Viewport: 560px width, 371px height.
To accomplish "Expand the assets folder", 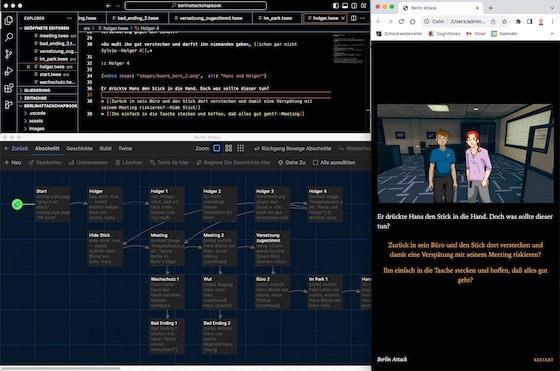I will point(36,121).
